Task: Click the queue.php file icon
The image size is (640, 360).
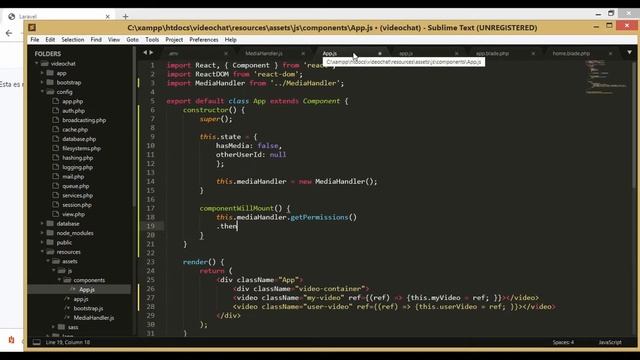Action: click(56, 186)
